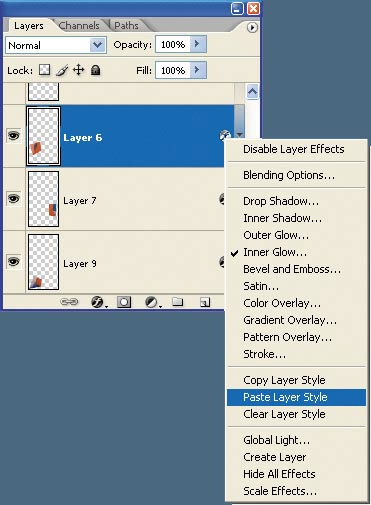371x505 pixels.
Task: Open Global Light from the menu
Action: coord(296,440)
